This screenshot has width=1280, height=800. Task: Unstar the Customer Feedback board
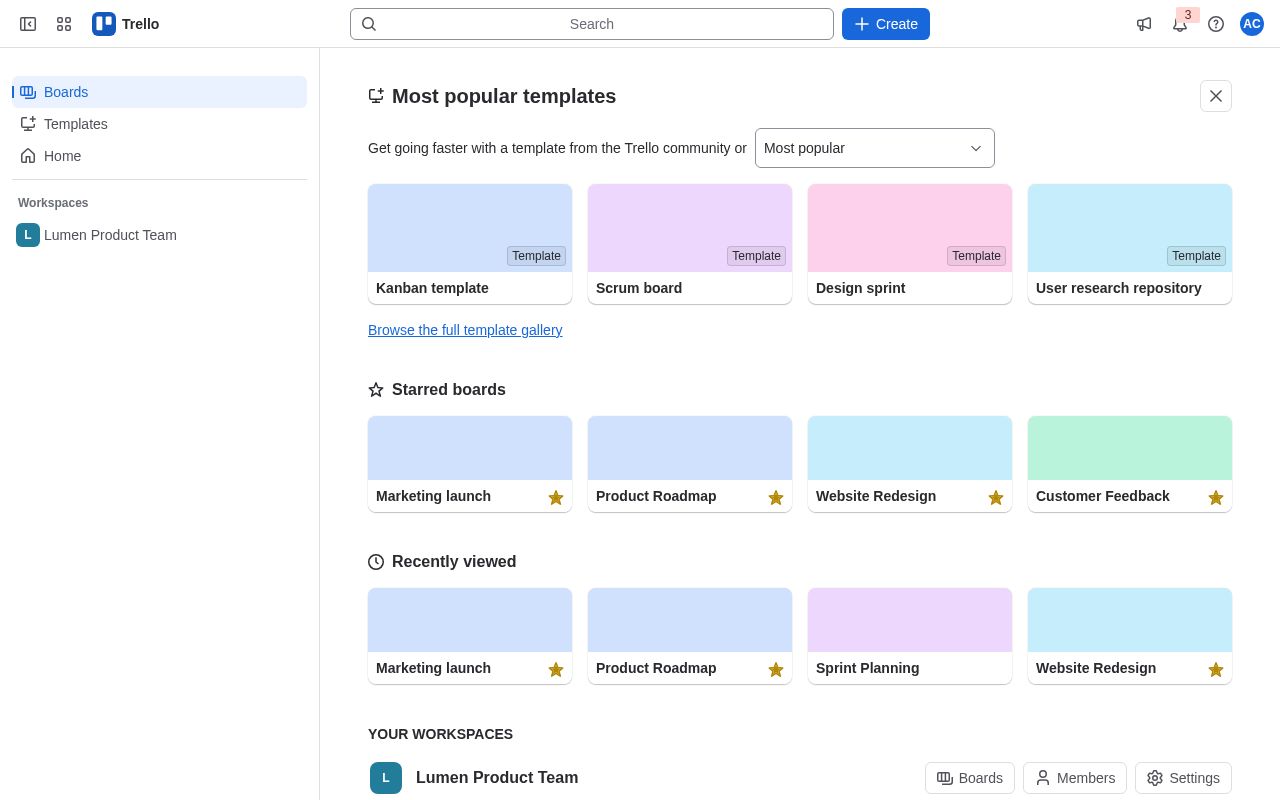coord(1216,497)
